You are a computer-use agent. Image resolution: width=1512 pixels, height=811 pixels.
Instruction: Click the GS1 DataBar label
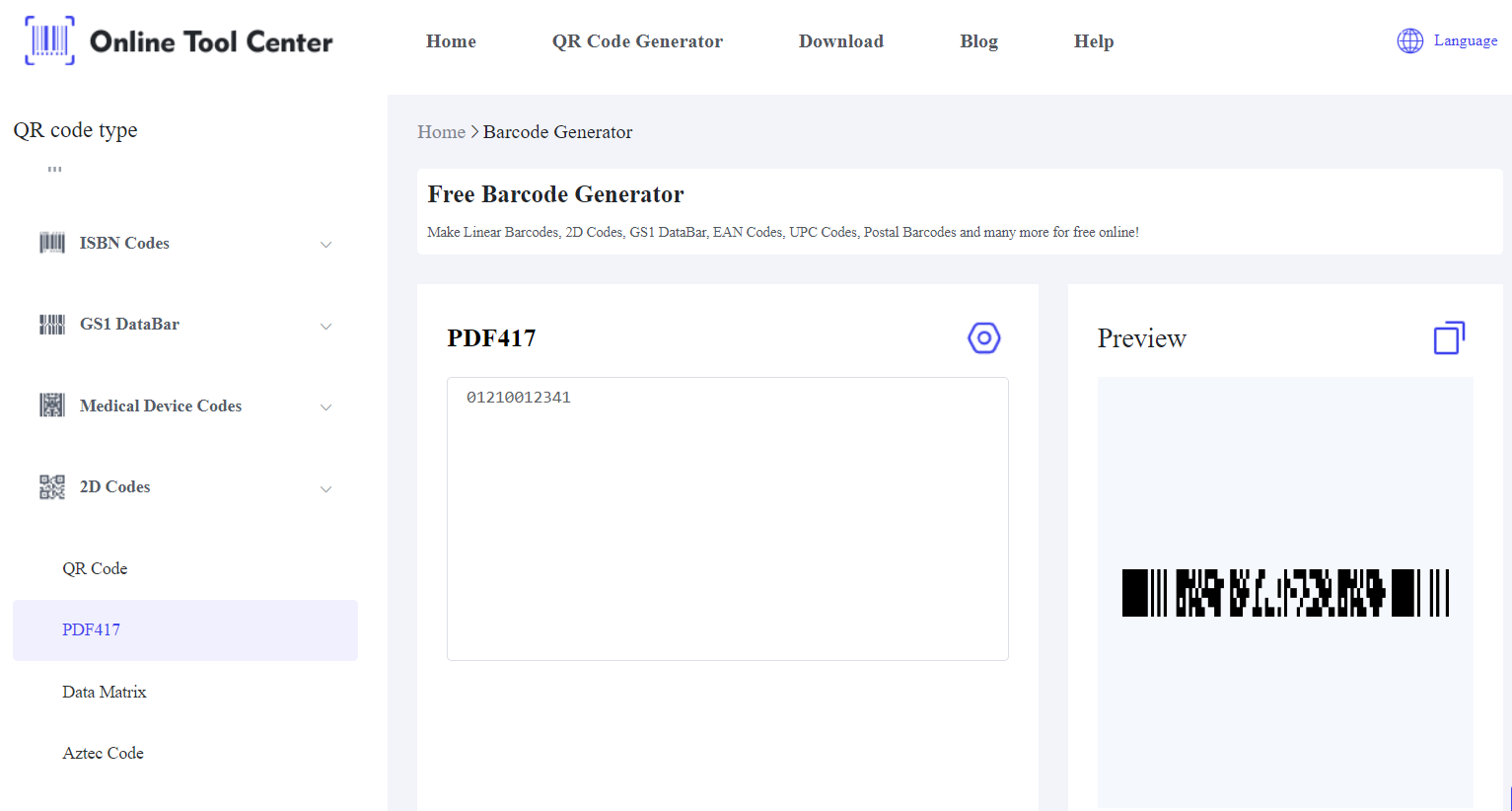129,324
